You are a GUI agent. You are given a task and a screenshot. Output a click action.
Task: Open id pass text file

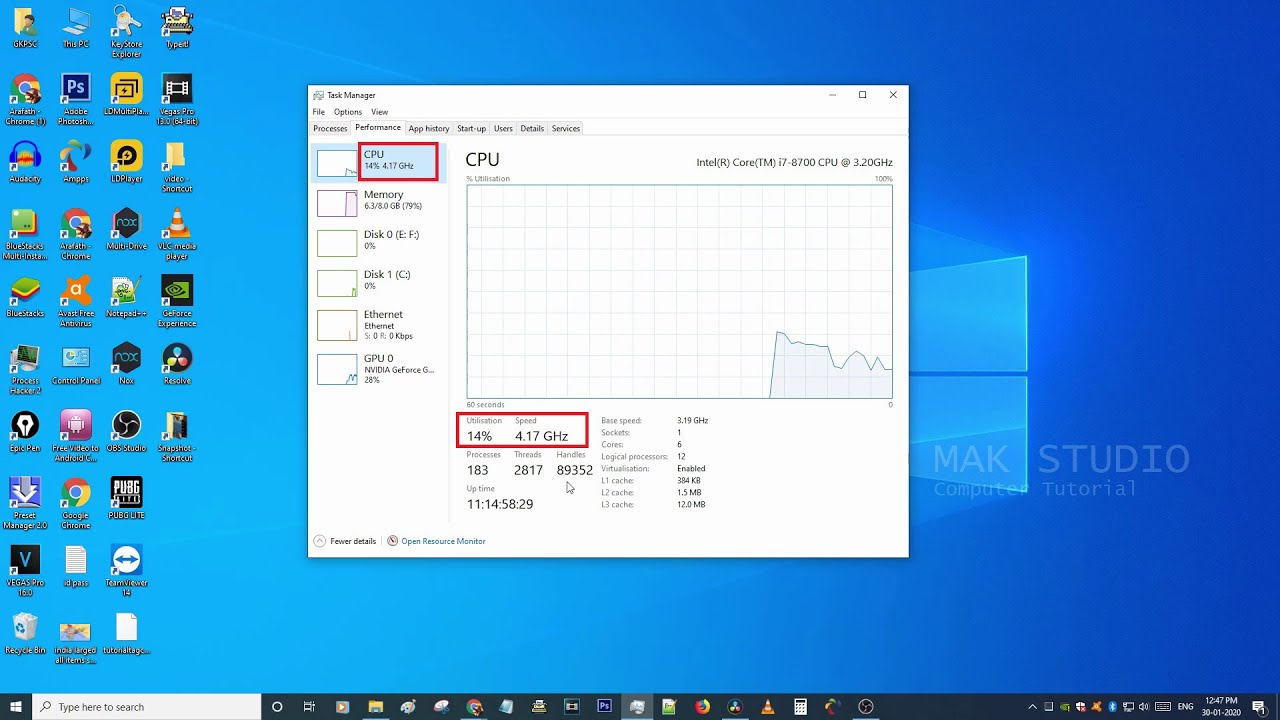[76, 566]
